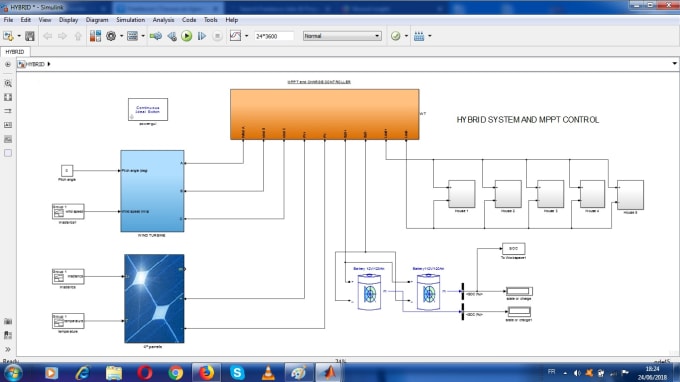The width and height of the screenshot is (680, 382).
Task: Click Hide/Show Model Browser icon
Action: tap(7, 64)
